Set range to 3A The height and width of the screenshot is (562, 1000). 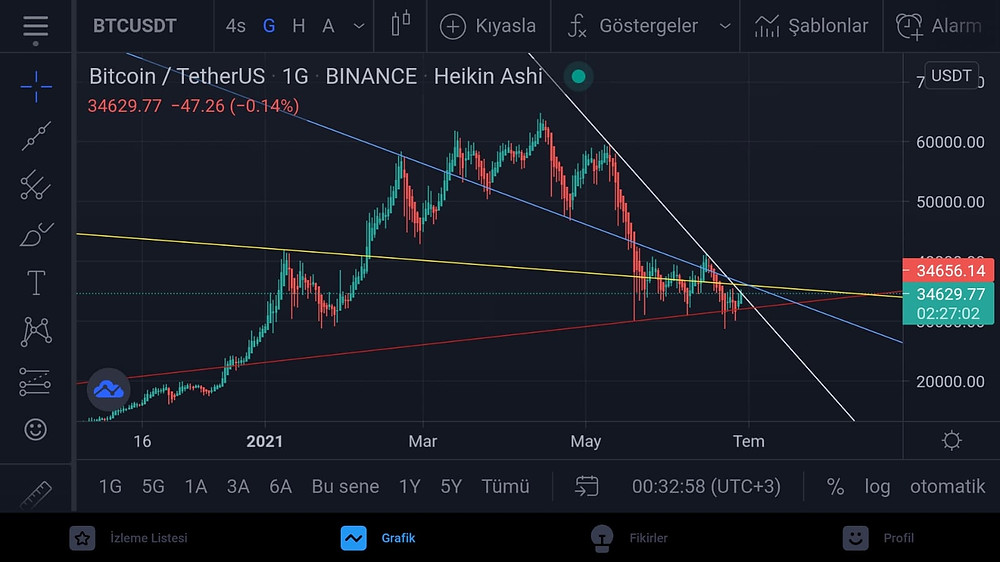[238, 487]
